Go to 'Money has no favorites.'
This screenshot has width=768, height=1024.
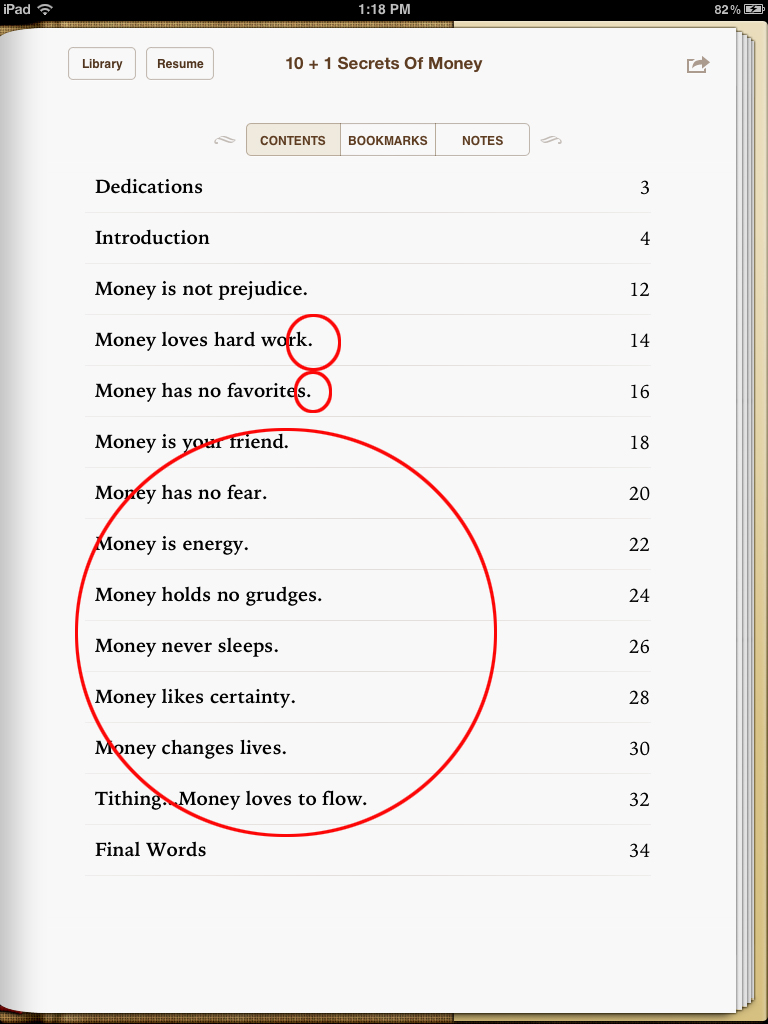368,391
